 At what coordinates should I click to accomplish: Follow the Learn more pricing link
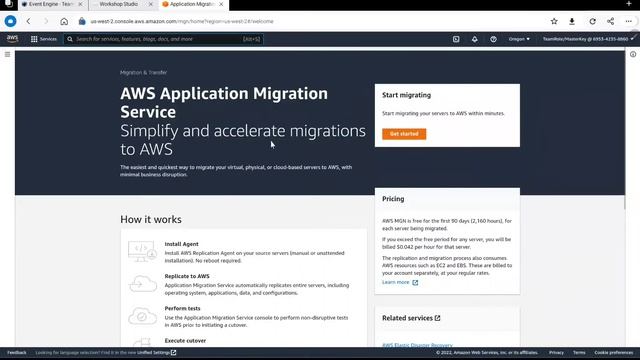(x=396, y=282)
